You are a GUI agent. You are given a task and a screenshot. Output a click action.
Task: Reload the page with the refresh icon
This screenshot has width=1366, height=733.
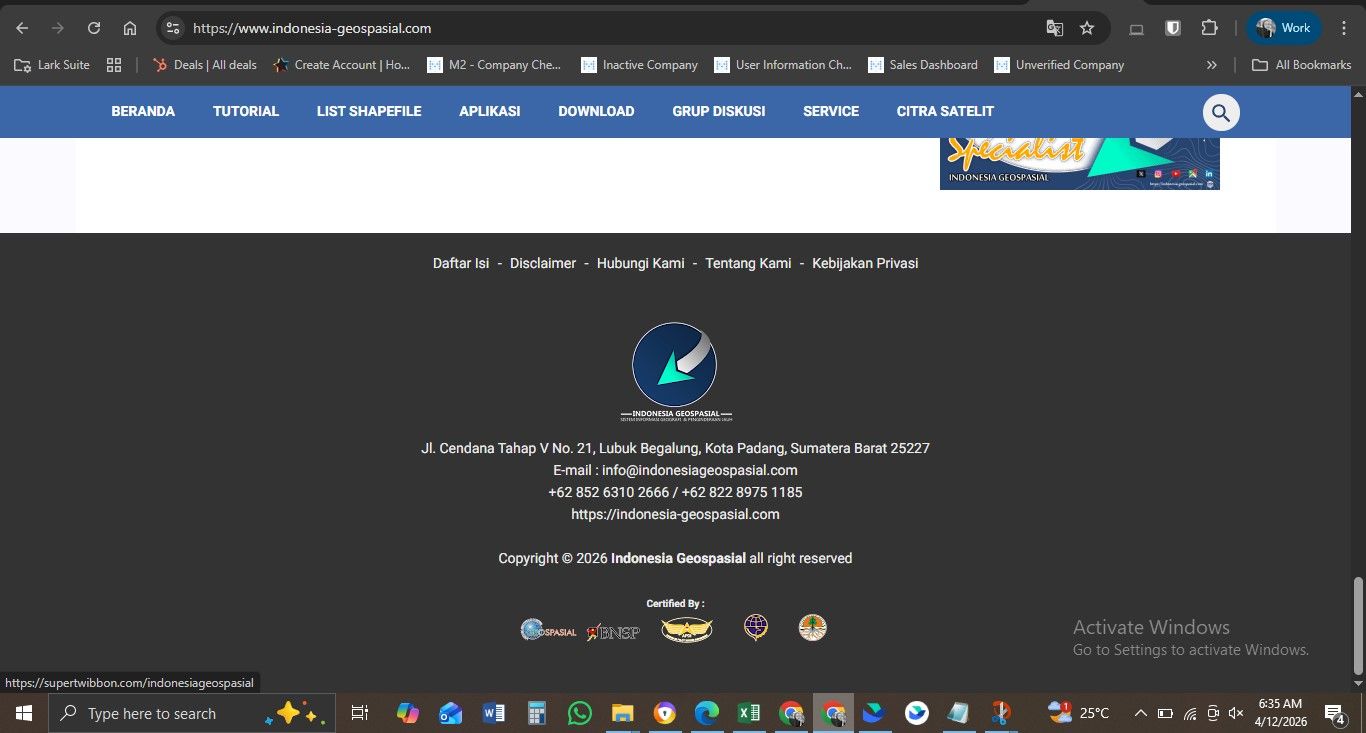pos(93,28)
